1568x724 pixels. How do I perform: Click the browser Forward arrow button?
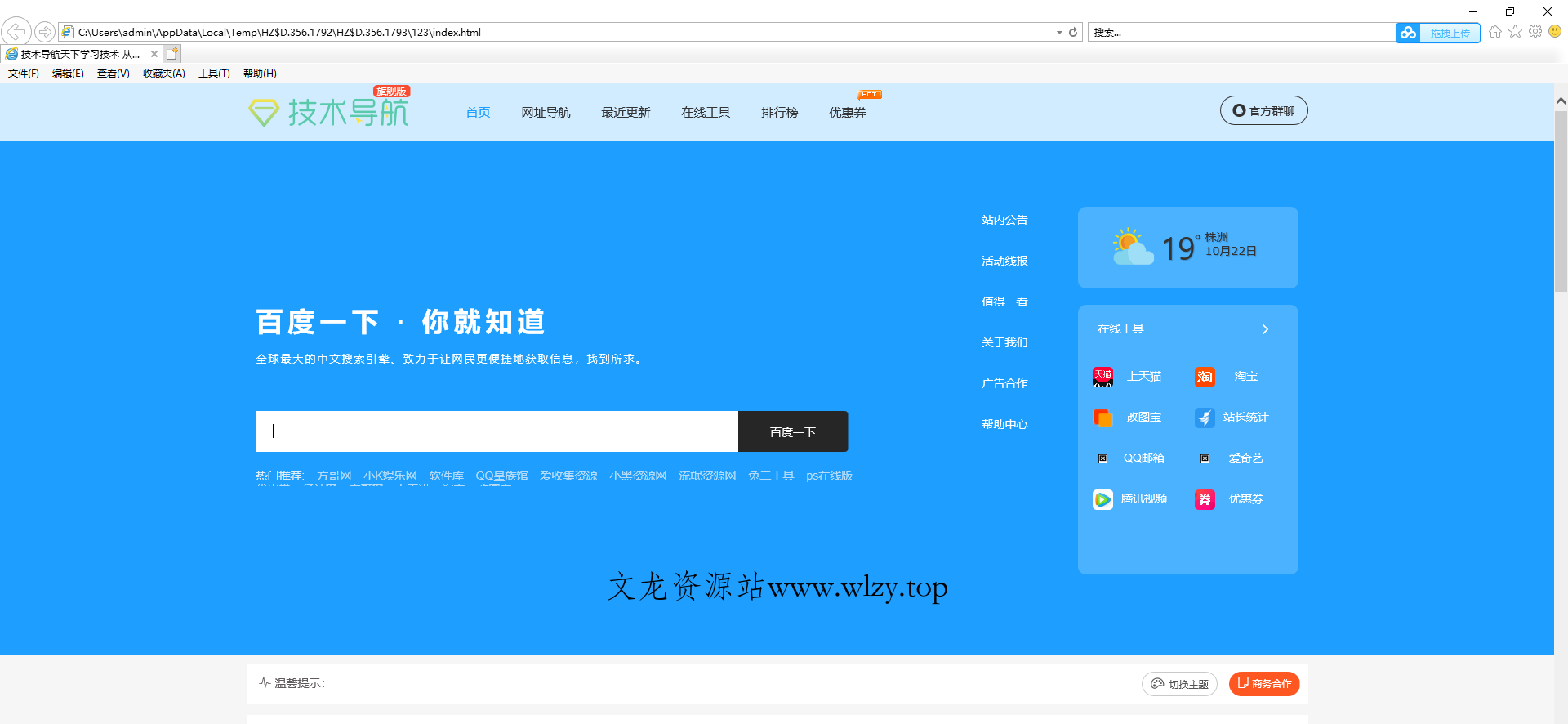[45, 32]
